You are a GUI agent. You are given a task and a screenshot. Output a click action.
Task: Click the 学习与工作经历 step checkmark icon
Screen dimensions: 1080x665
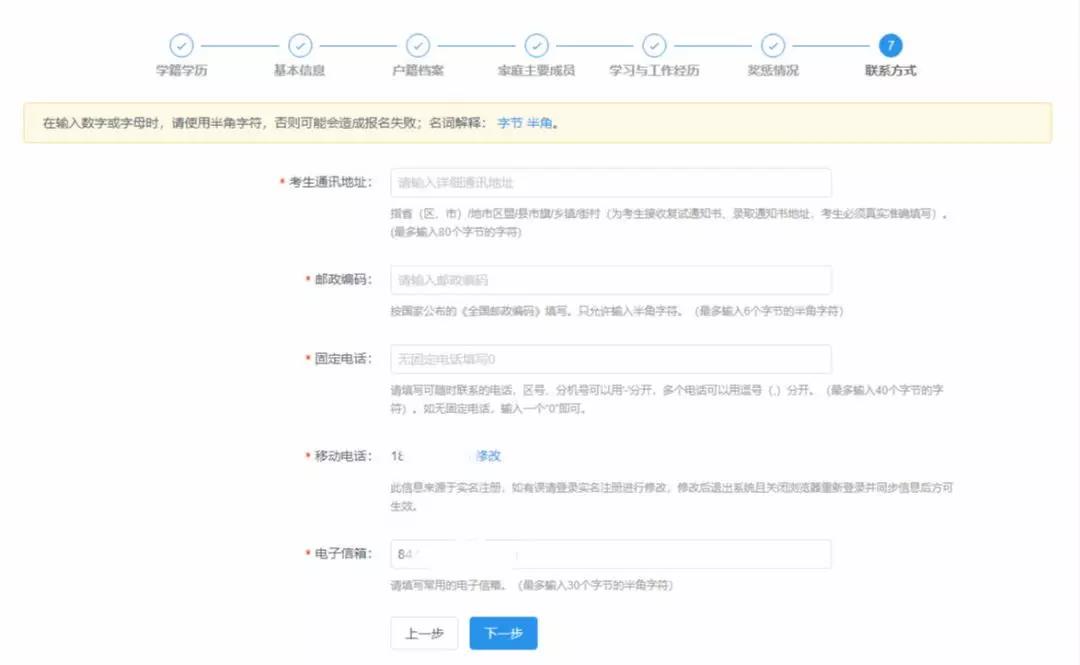click(x=655, y=46)
